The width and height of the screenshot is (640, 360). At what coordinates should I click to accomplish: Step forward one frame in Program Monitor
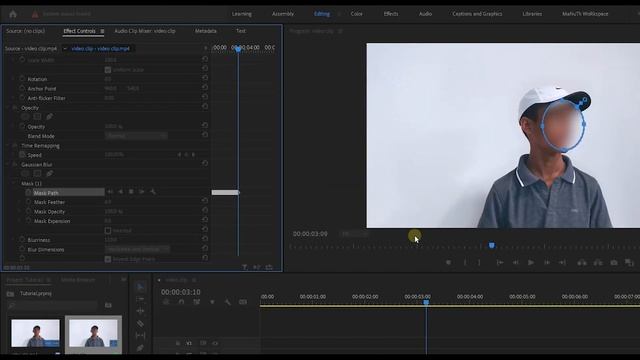tap(547, 263)
